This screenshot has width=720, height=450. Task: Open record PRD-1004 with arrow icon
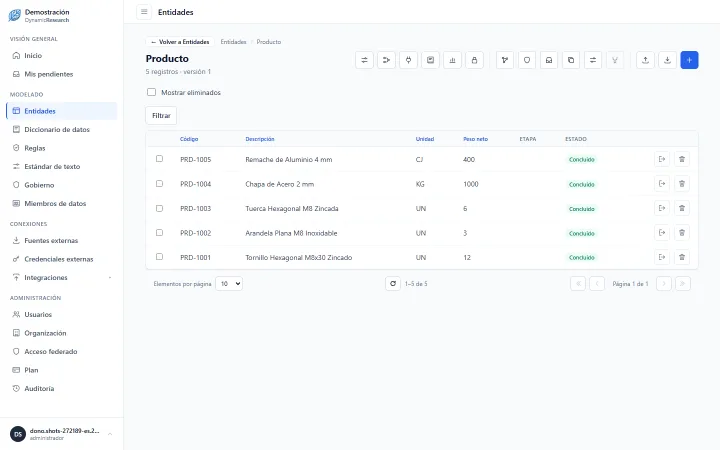pos(662,184)
